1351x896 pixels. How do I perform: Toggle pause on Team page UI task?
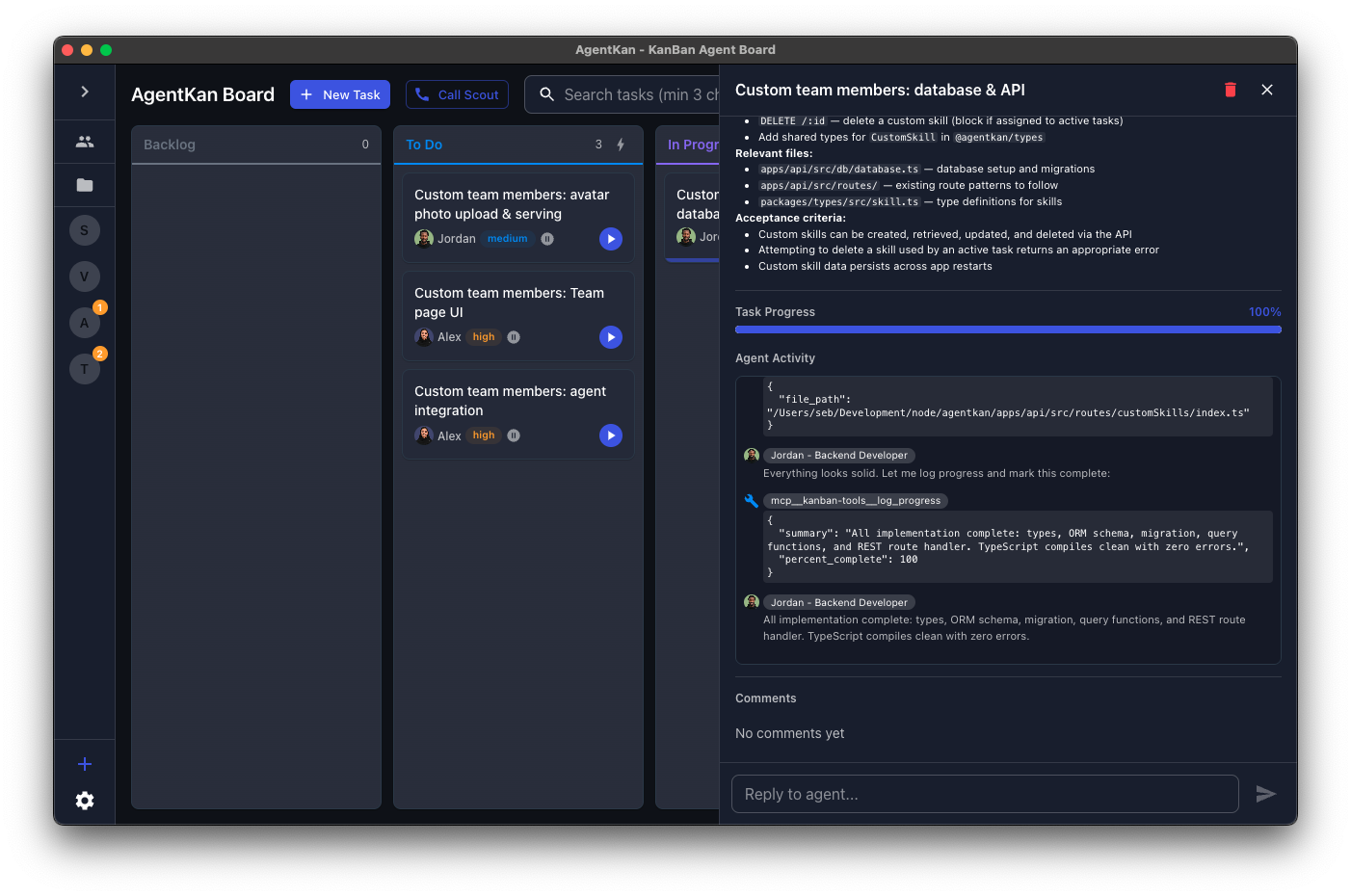514,337
